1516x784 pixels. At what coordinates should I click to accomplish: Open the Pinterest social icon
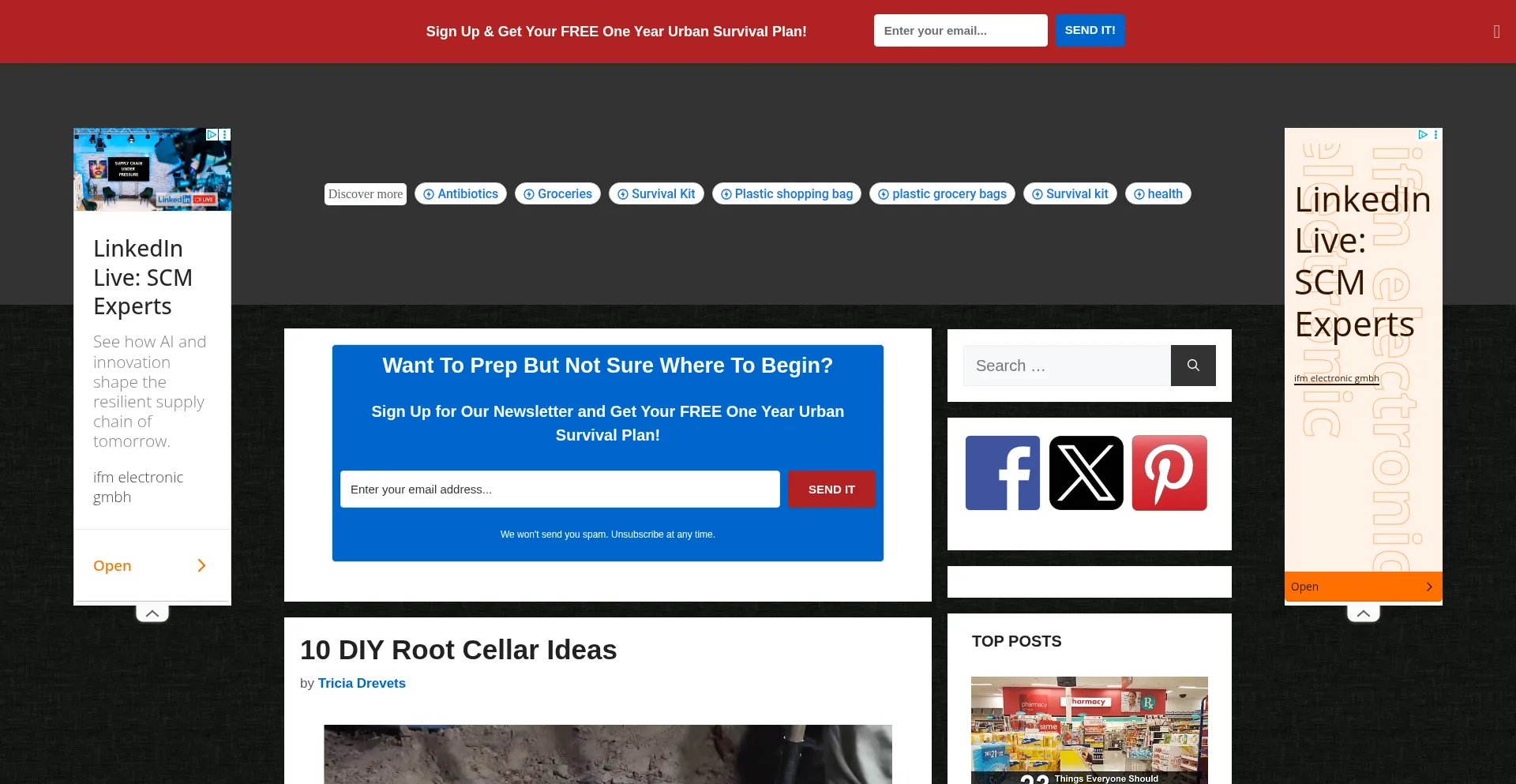pyautogui.click(x=1169, y=473)
